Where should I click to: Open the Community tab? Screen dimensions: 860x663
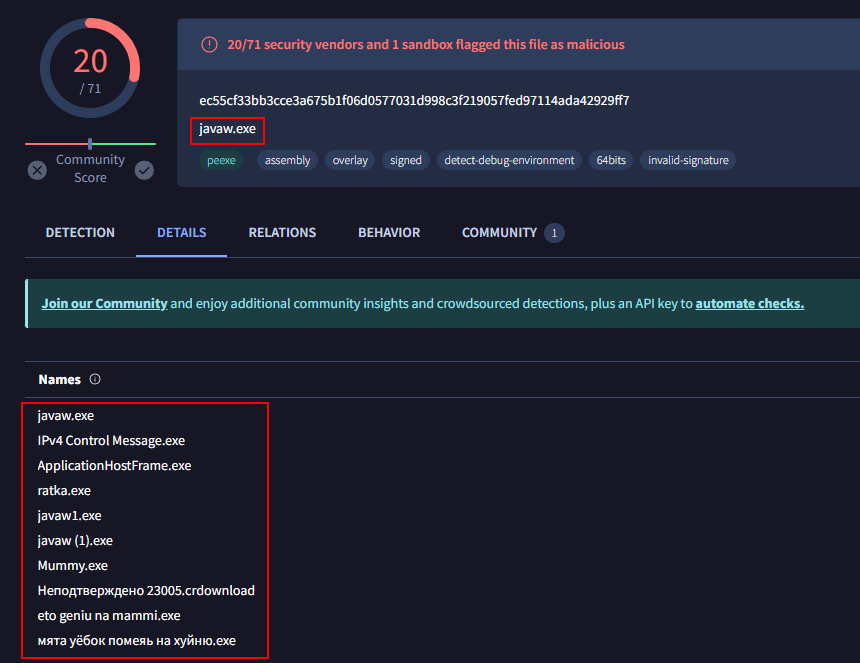pyautogui.click(x=499, y=233)
